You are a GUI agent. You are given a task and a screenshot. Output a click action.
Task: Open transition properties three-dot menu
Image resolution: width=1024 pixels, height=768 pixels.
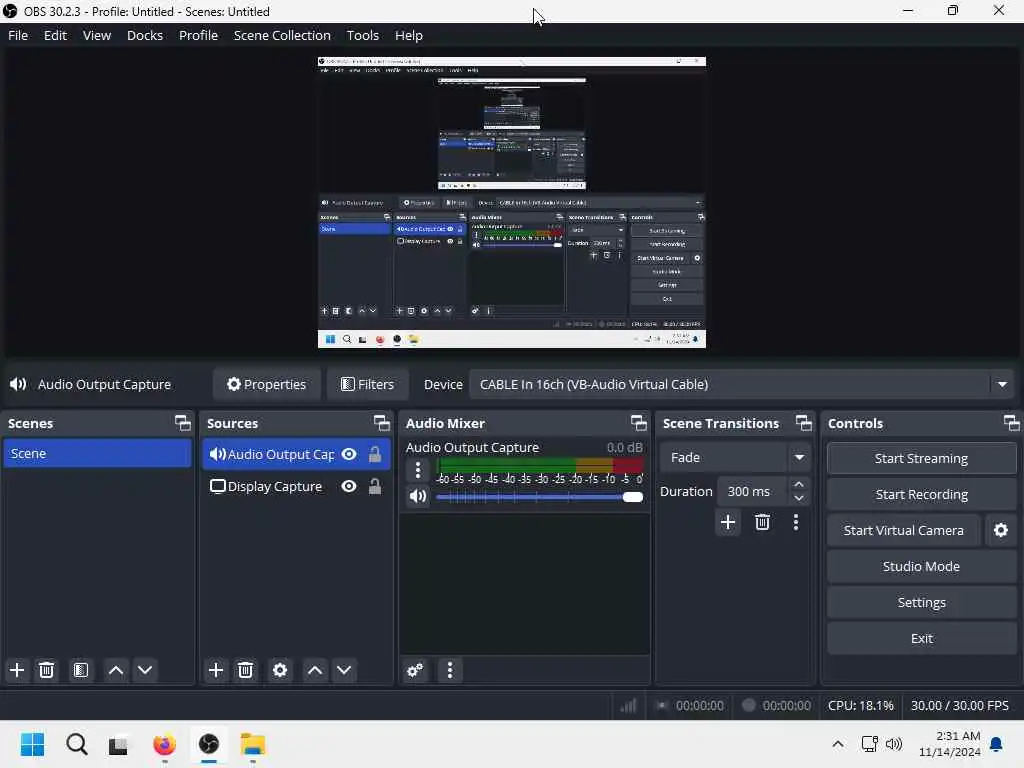point(795,522)
